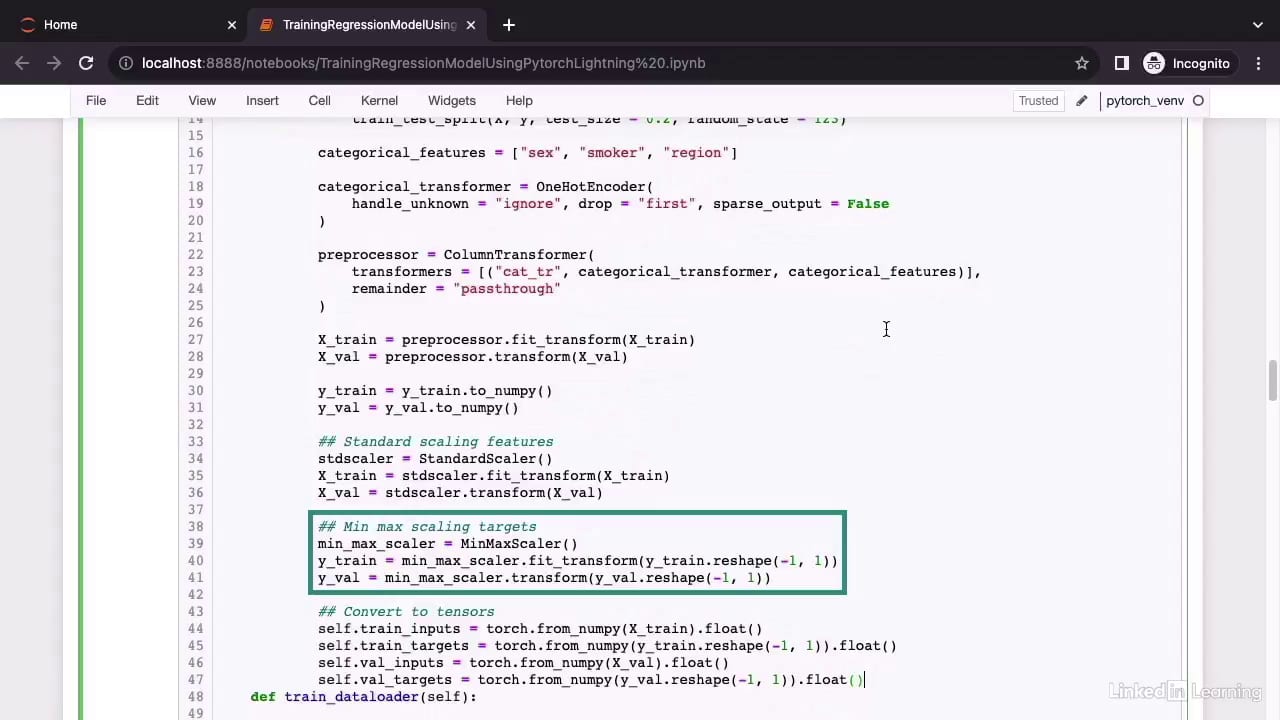Click the OneHotEncoder( text on line 18
This screenshot has width=1280, height=720.
[x=594, y=187]
